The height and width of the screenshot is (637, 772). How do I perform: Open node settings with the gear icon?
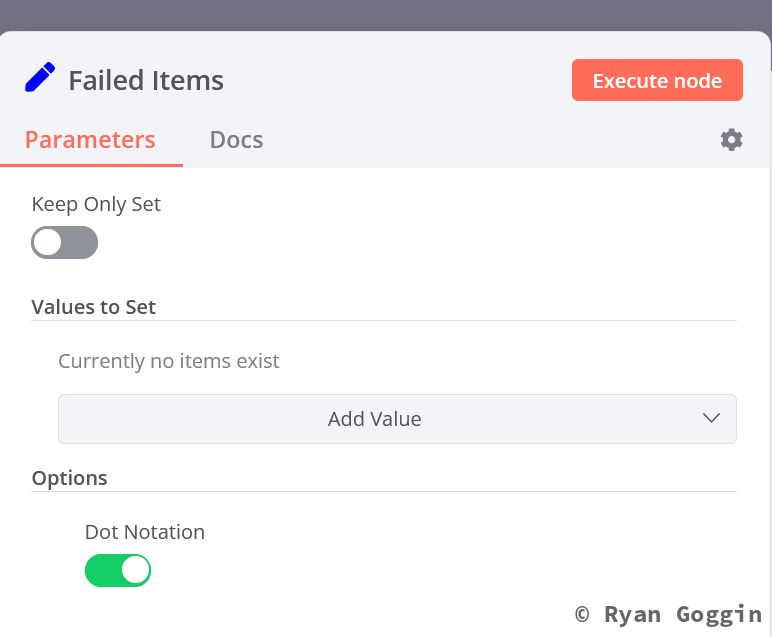(x=731, y=140)
